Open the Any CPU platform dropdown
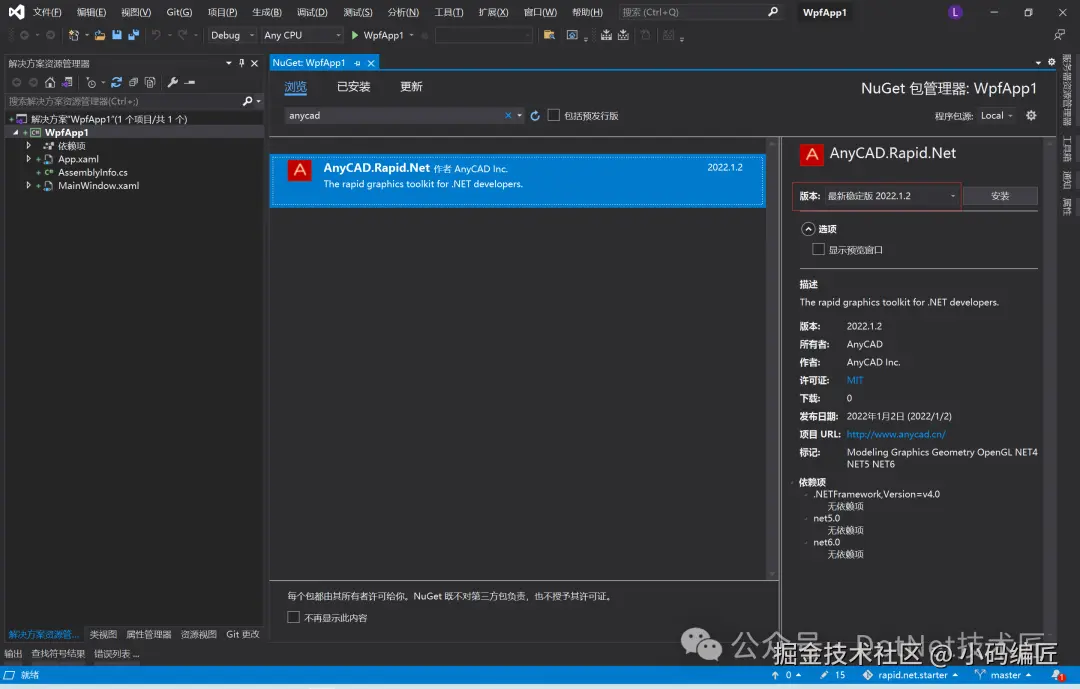This screenshot has width=1080, height=689. (x=302, y=35)
